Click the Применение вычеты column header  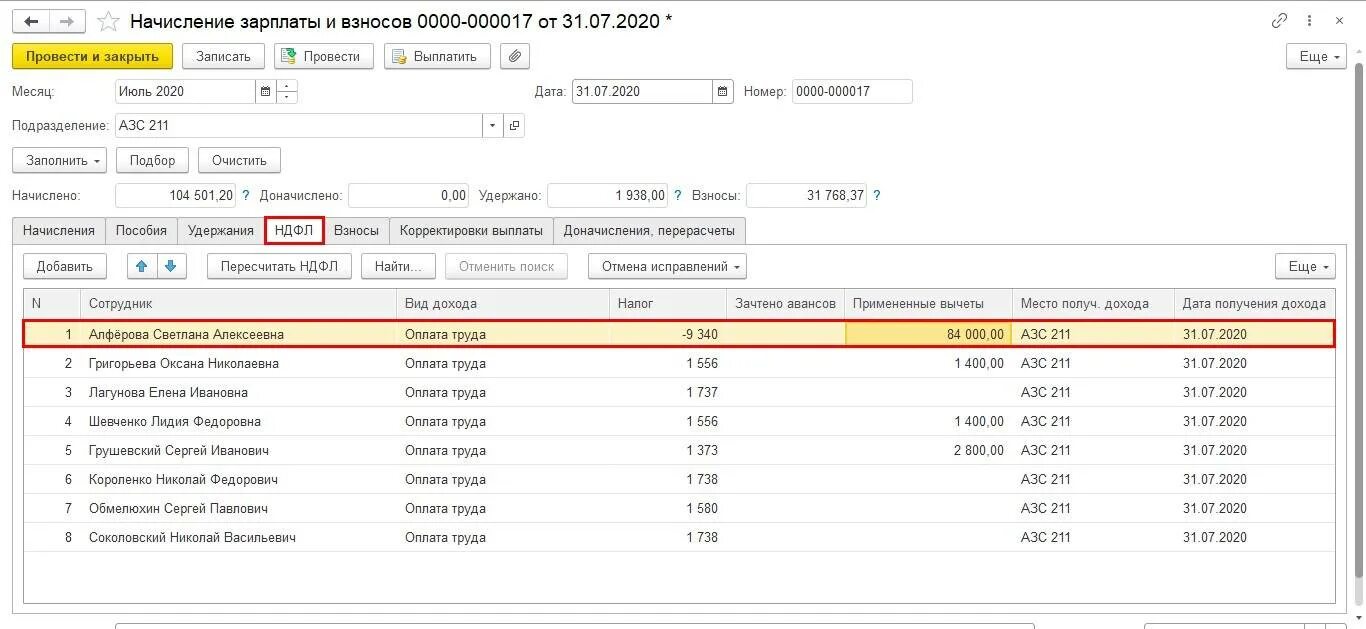pyautogui.click(x=928, y=303)
